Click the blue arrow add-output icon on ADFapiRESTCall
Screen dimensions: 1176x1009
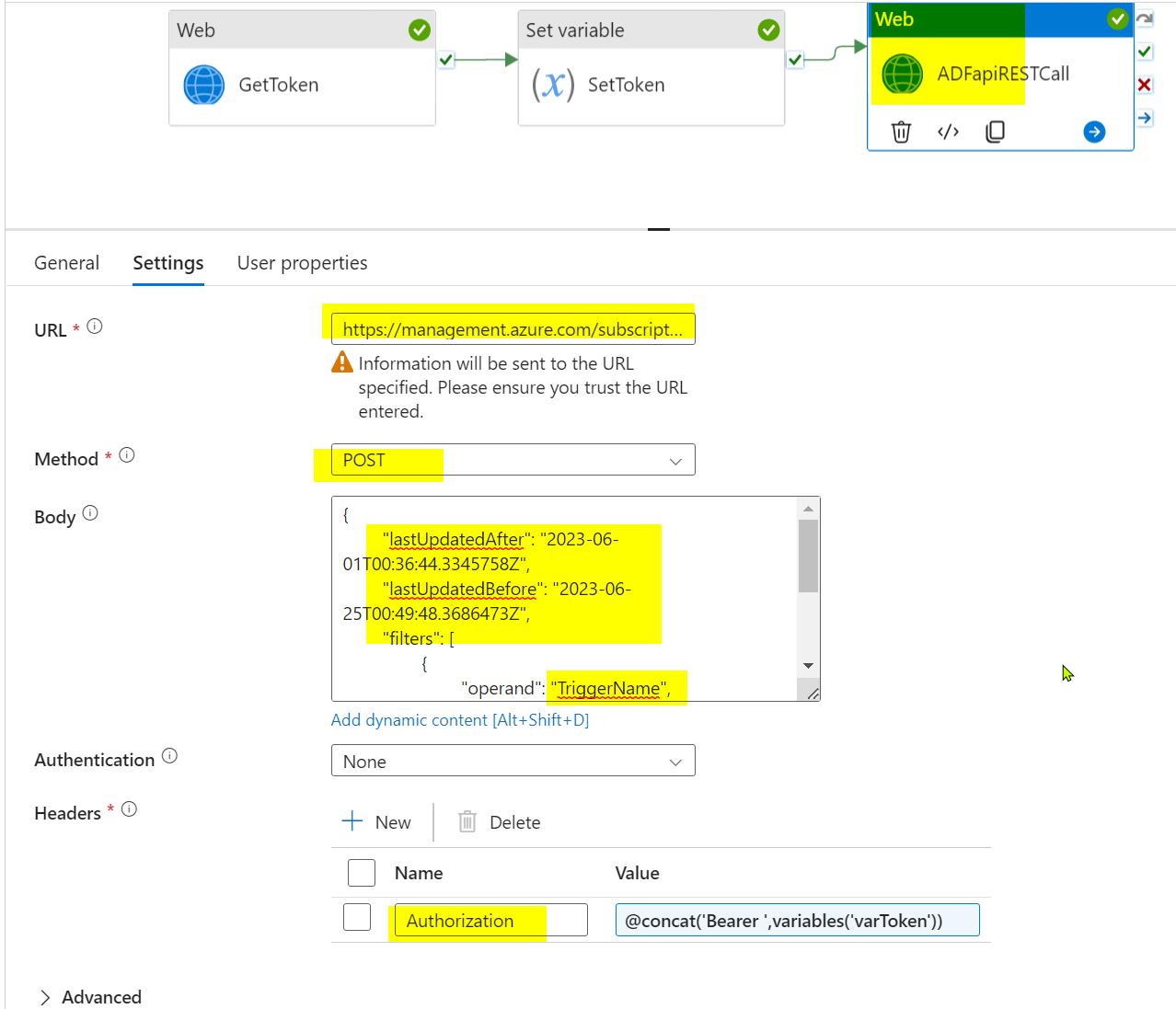1094,132
